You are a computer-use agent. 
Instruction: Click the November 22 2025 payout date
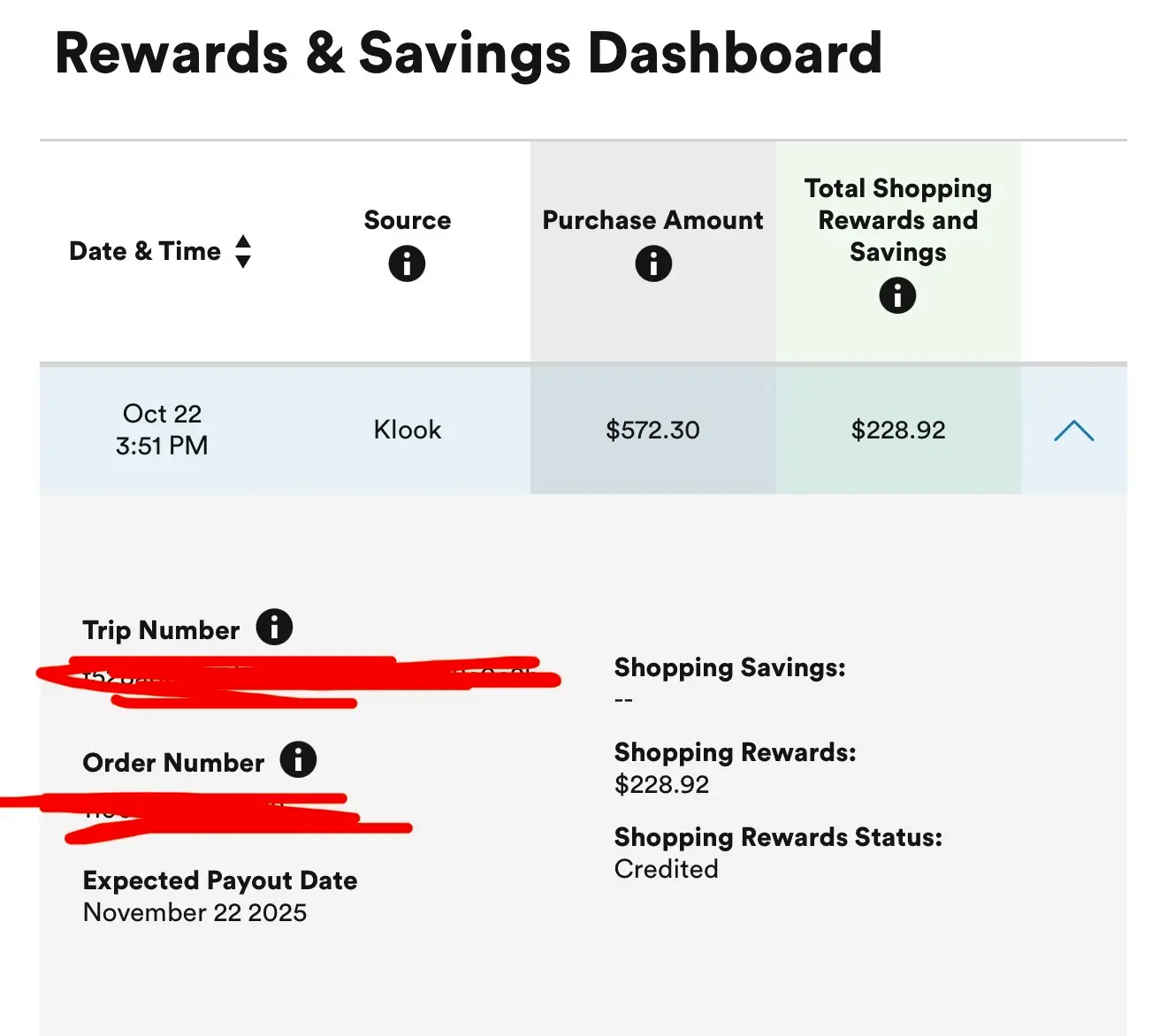(x=194, y=912)
